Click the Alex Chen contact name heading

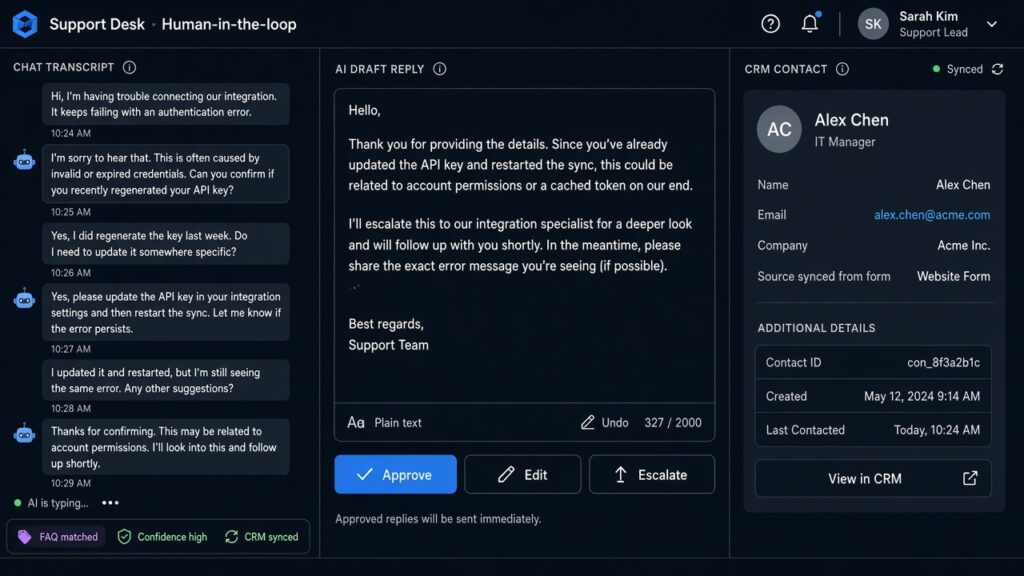click(x=852, y=120)
